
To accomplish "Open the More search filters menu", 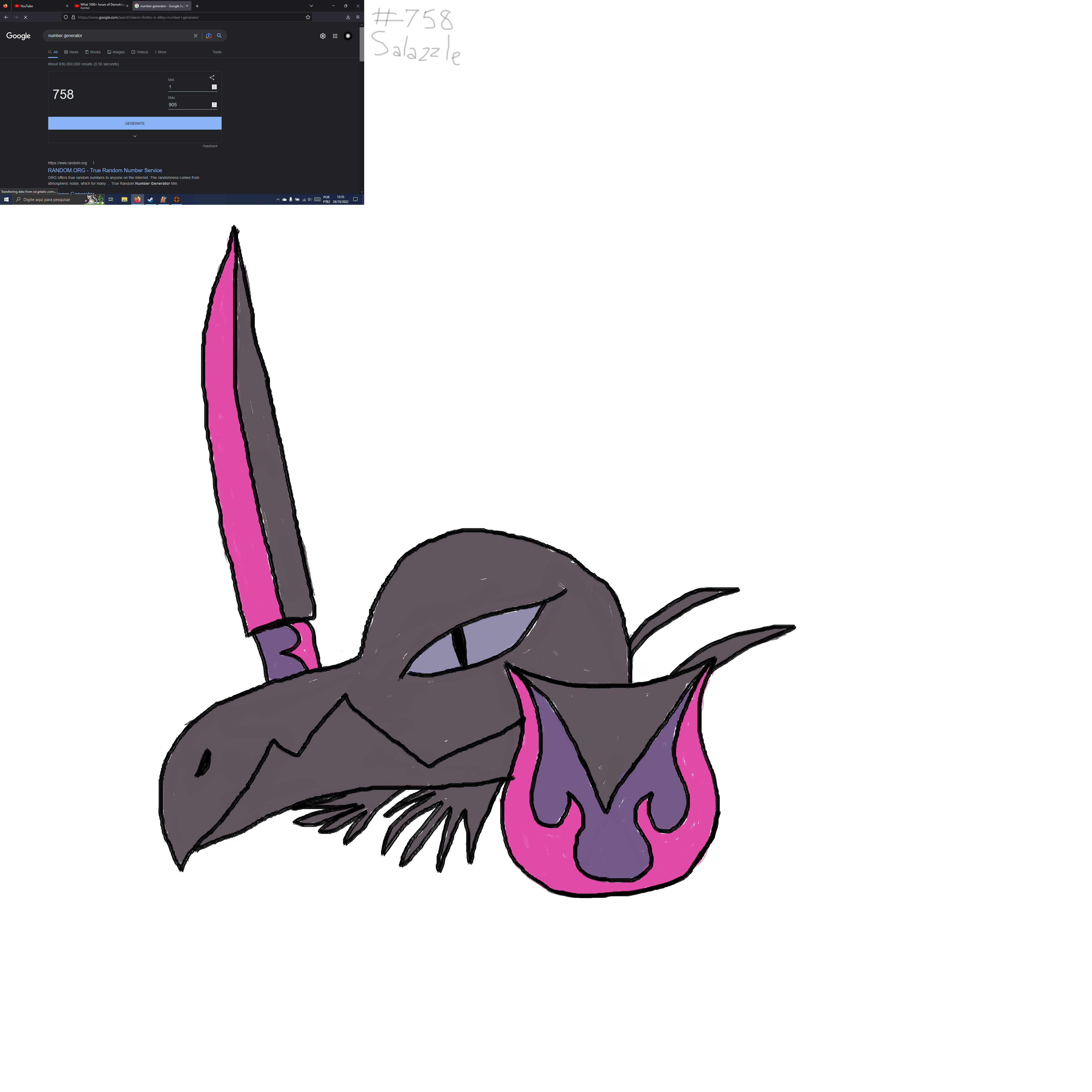I will (x=160, y=52).
